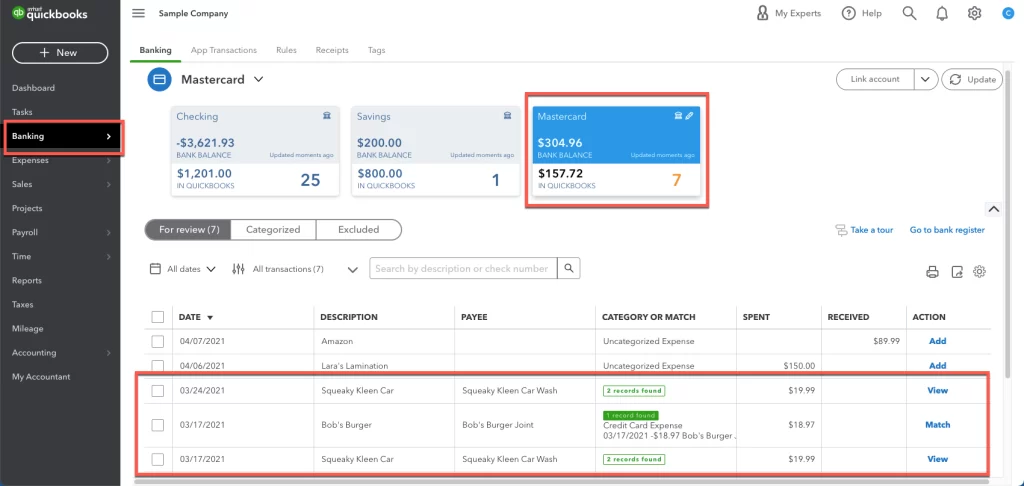Open the Mastercard account dropdown
1024x486 pixels.
tap(259, 80)
